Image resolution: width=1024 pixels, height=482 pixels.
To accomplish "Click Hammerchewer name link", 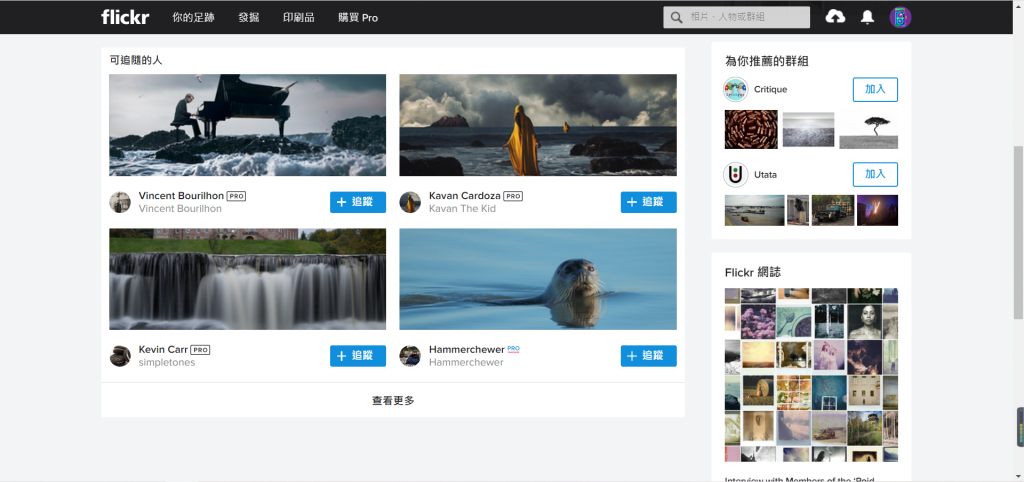I will click(x=467, y=349).
